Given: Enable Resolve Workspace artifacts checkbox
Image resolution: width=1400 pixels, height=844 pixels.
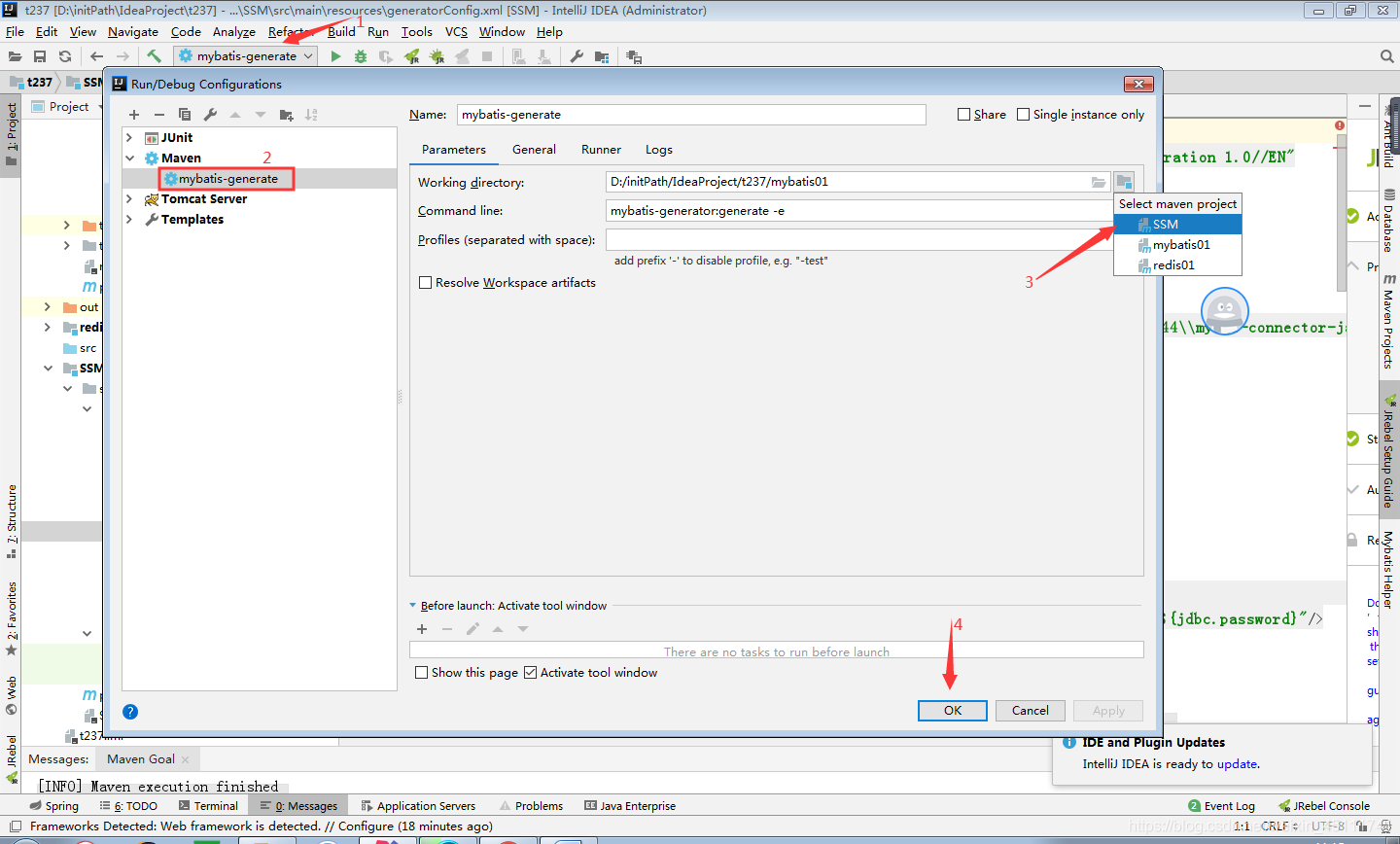Looking at the screenshot, I should [425, 283].
